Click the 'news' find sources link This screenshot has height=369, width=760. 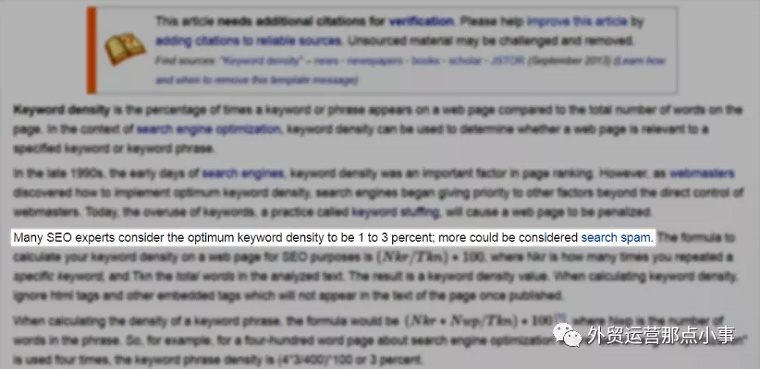pos(325,61)
